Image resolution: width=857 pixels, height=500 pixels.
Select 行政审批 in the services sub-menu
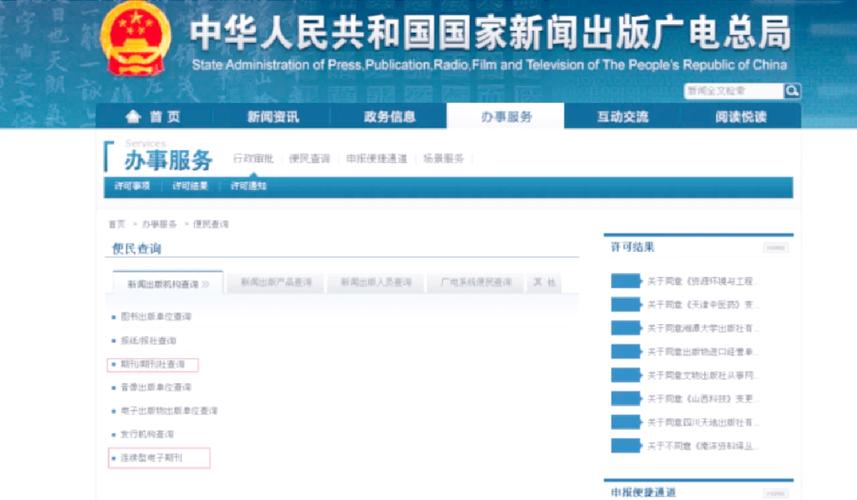point(253,158)
